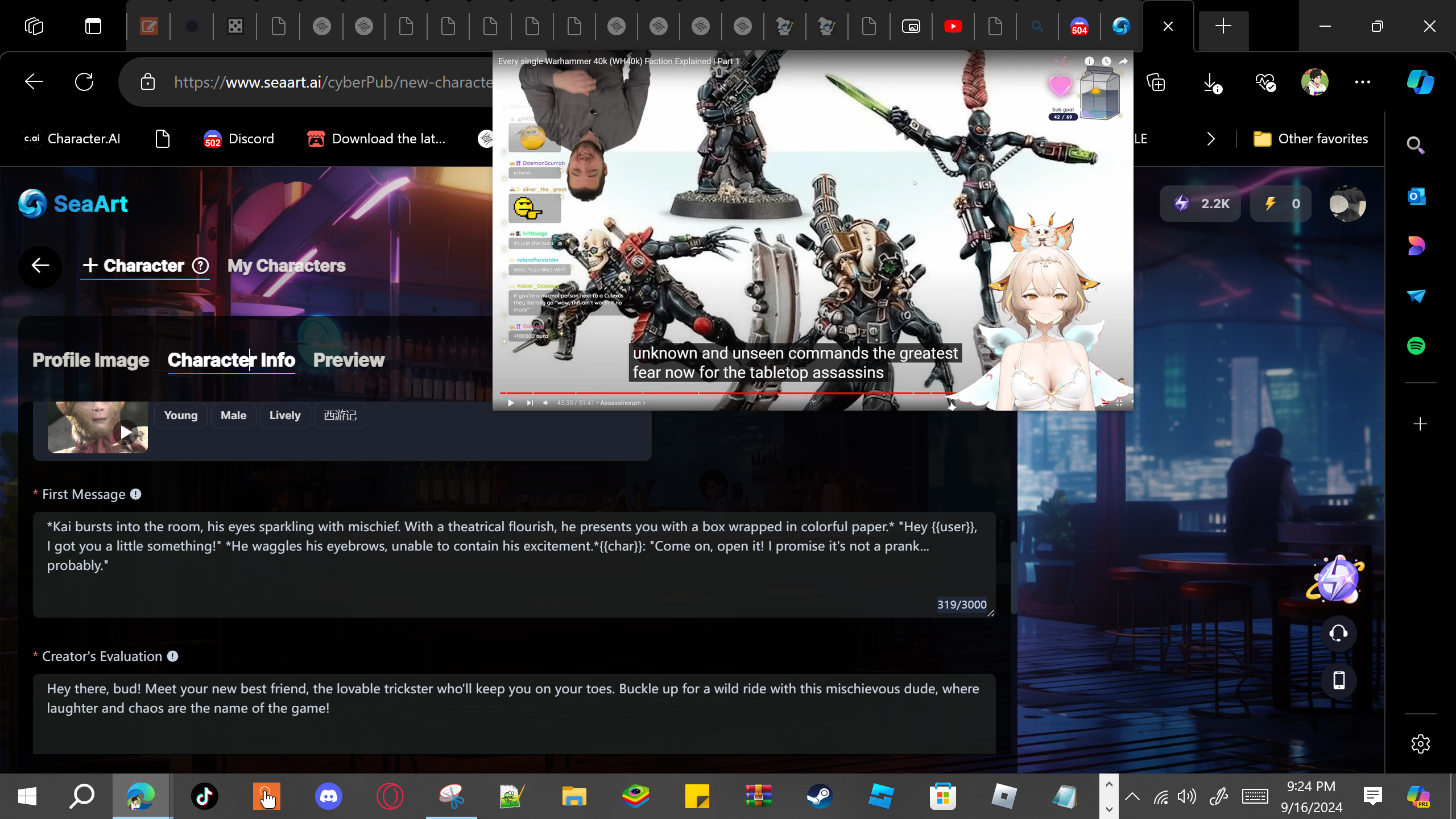Click into the First Message text area

[514, 564]
